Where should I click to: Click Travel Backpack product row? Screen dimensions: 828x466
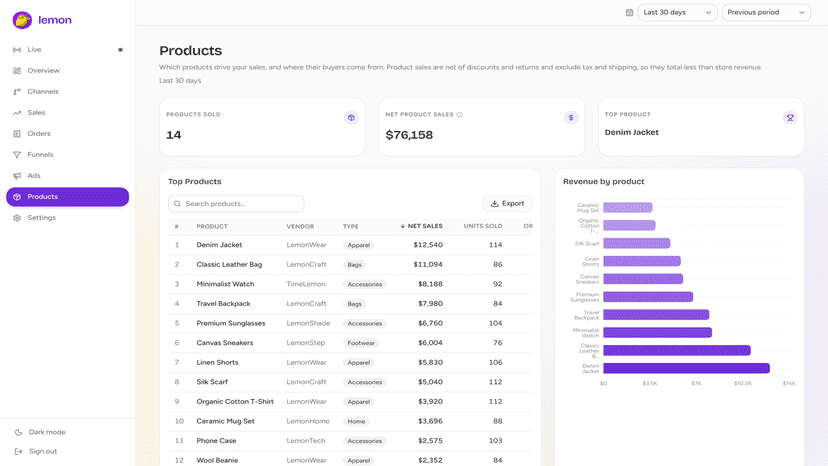(x=350, y=304)
